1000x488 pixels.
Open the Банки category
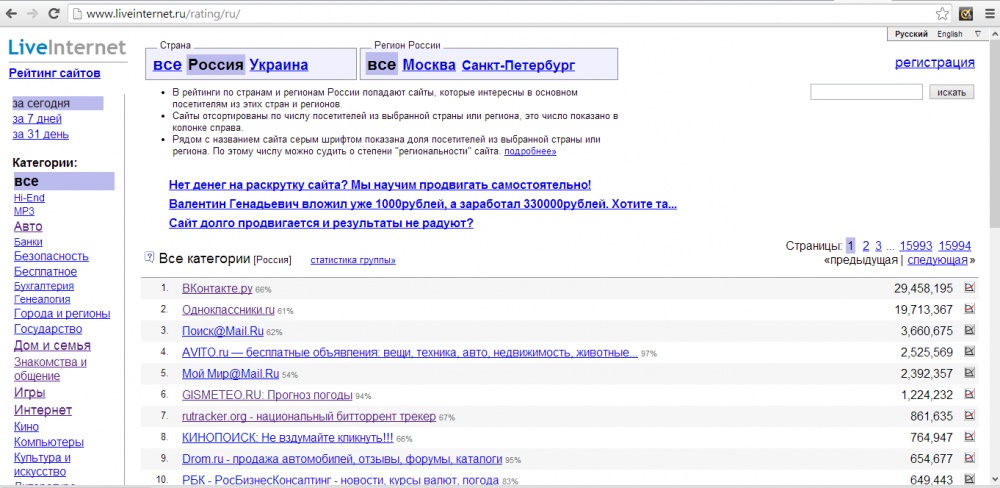coord(28,242)
